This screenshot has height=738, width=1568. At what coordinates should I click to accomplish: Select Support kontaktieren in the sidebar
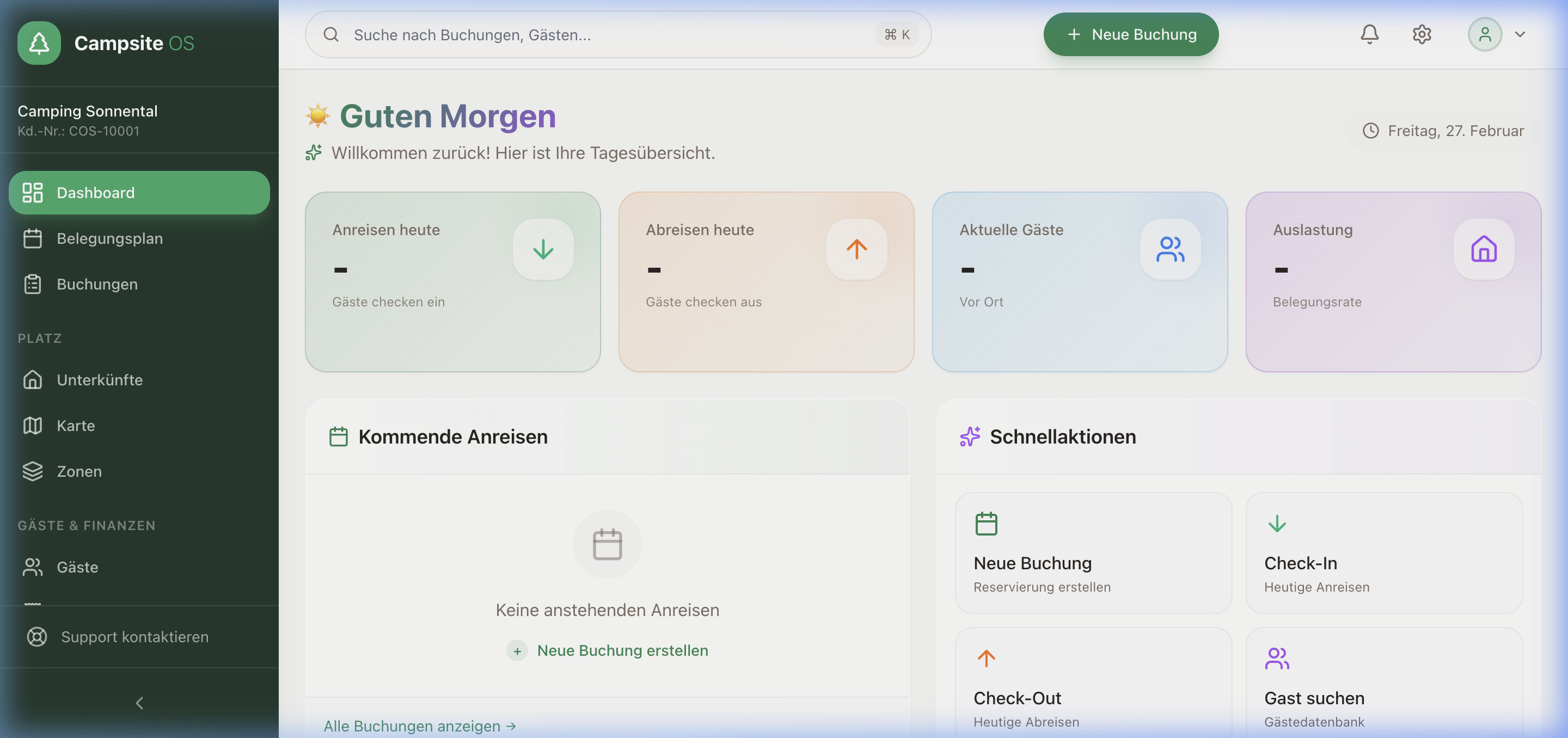pyautogui.click(x=134, y=636)
